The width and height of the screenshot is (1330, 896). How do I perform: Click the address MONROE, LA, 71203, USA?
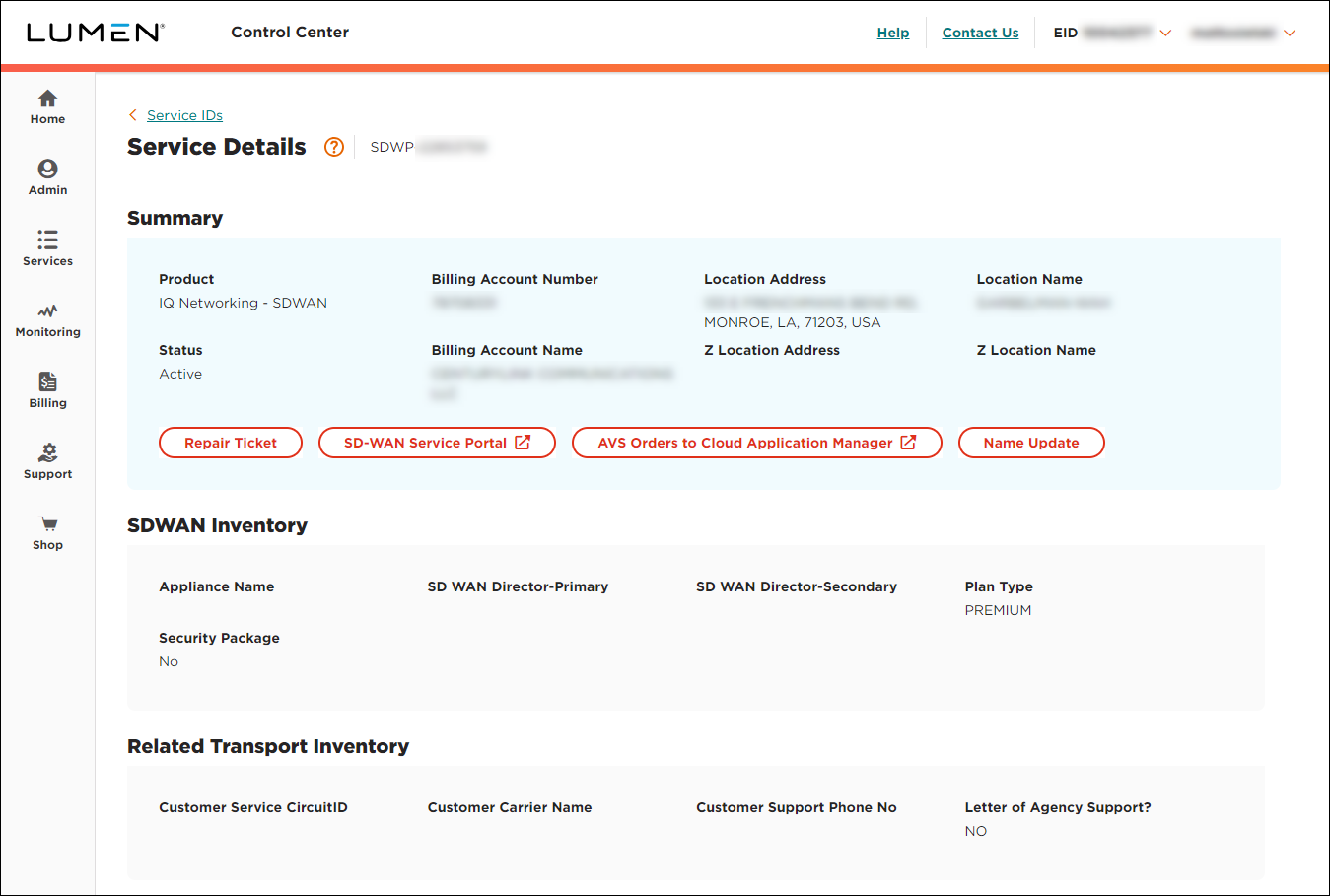[x=792, y=322]
